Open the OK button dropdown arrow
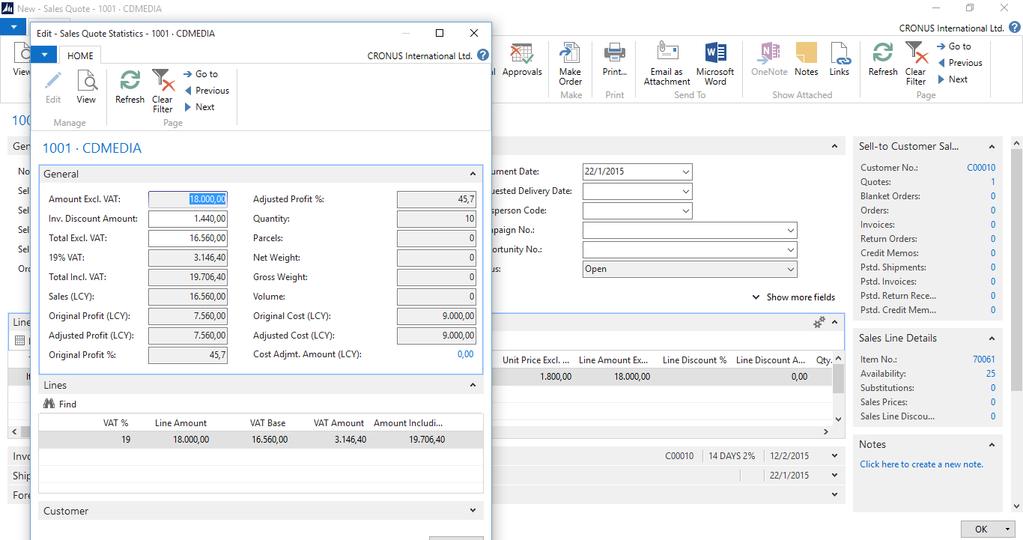This screenshot has width=1023, height=540. click(1008, 529)
